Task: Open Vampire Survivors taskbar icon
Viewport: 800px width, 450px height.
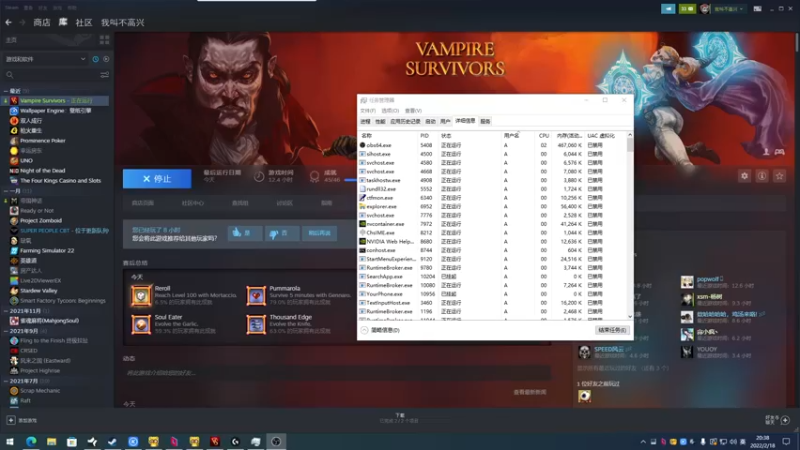Action: (215, 441)
